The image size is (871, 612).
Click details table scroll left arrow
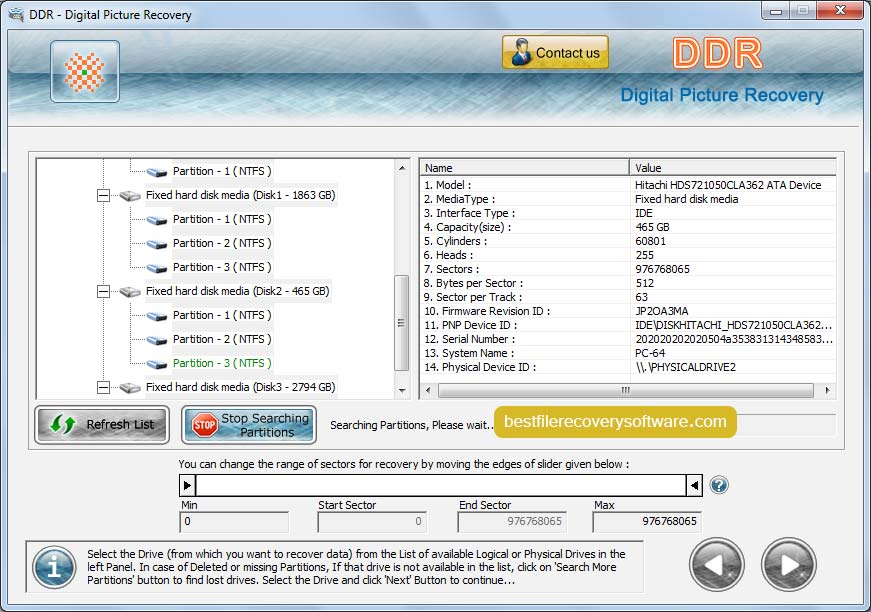[428, 390]
